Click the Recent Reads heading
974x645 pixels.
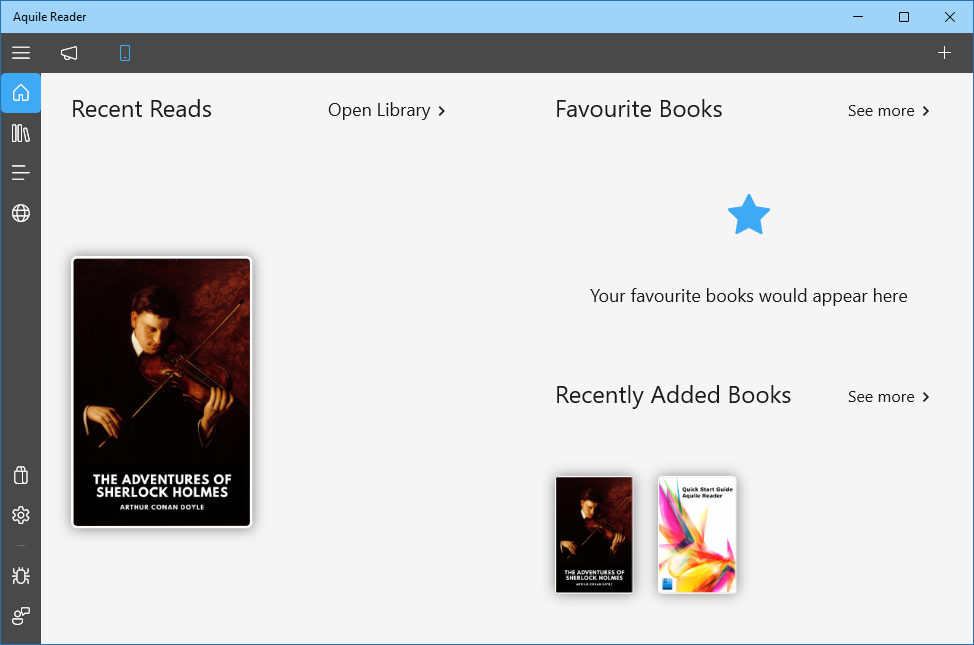pyautogui.click(x=142, y=109)
